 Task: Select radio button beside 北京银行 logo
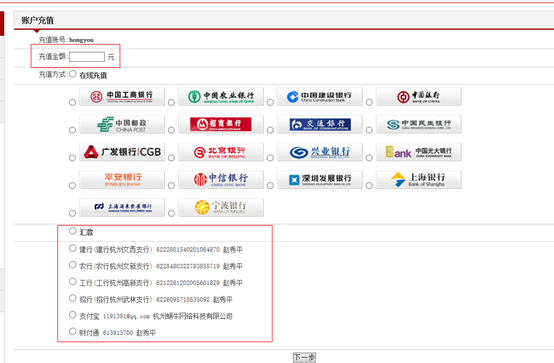(171, 158)
